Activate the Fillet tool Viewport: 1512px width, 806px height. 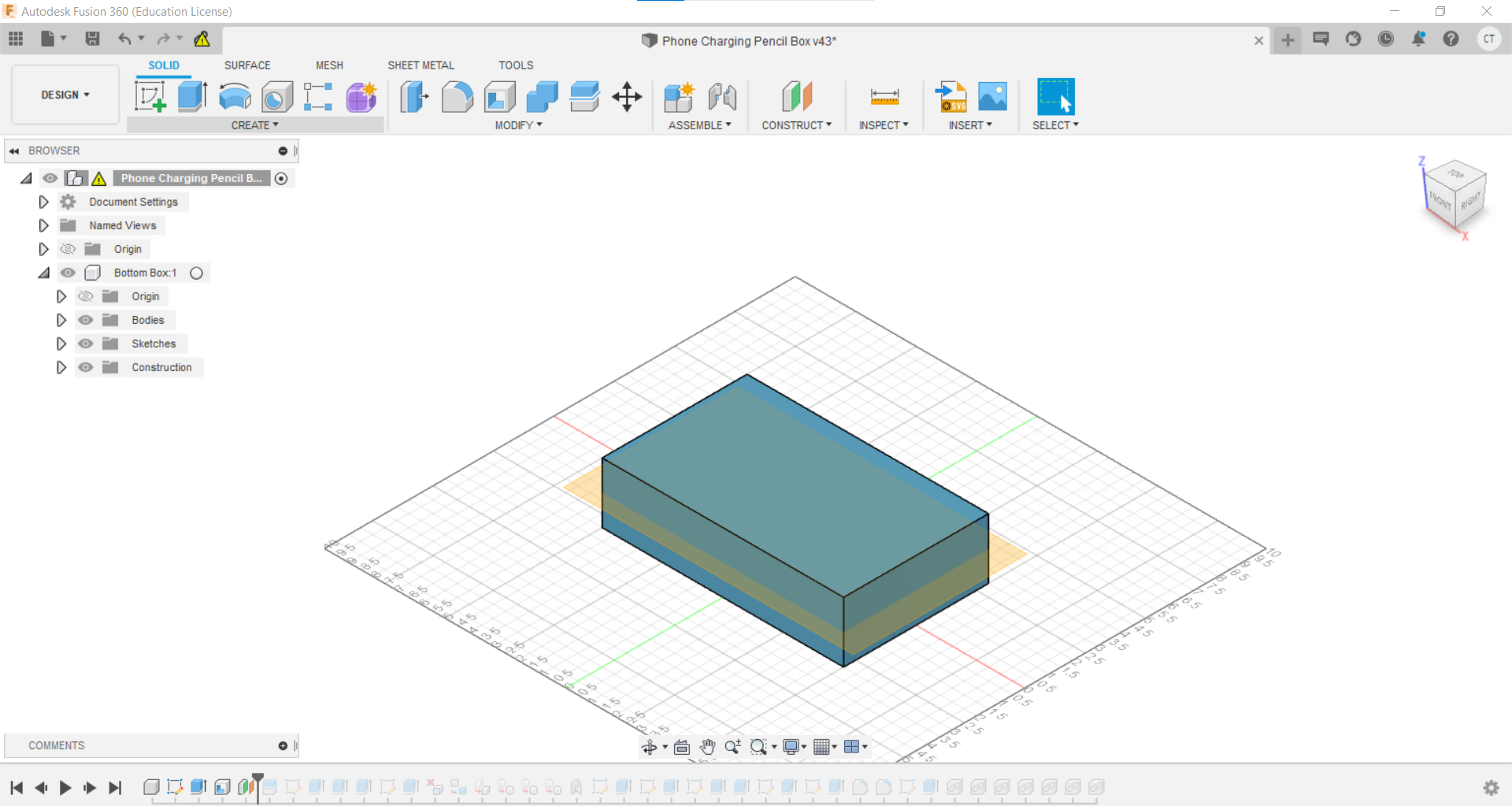(x=457, y=97)
